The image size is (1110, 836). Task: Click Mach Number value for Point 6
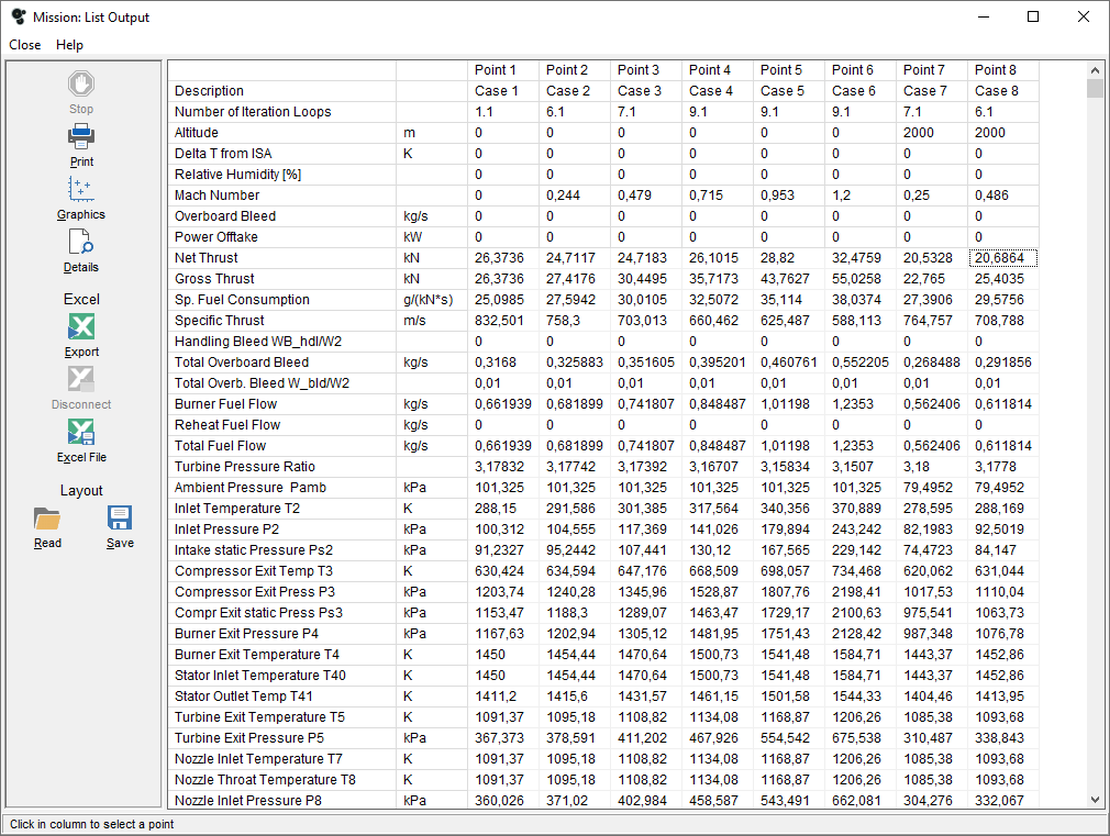(842, 195)
